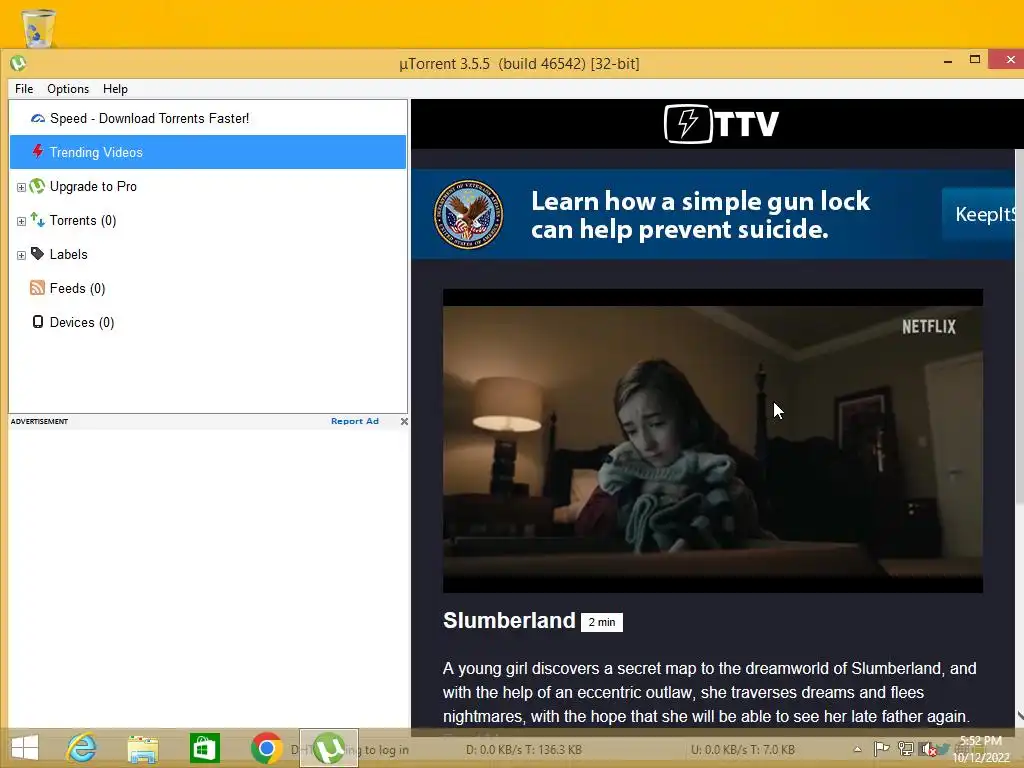This screenshot has width=1024, height=768.
Task: Click the green uTorrent Upgrade to Pro icon
Action: 38,186
